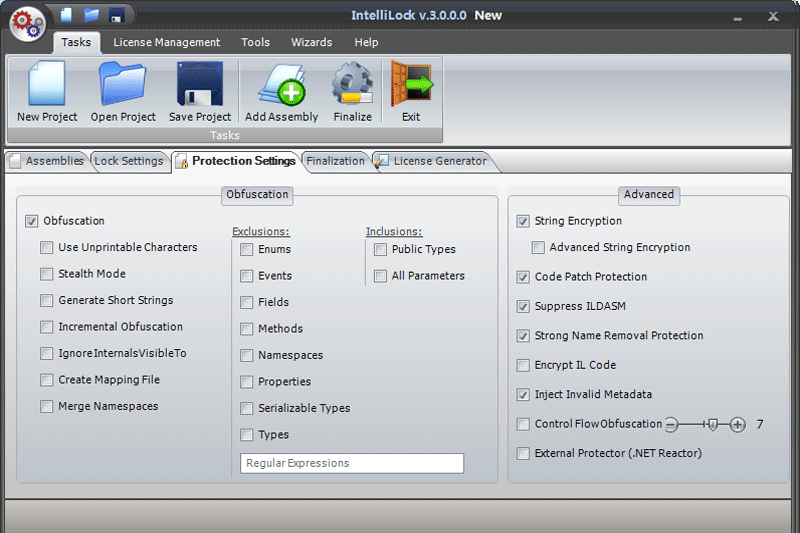The image size is (800, 533).
Task: Include All Parameters checkbox
Action: pos(380,276)
